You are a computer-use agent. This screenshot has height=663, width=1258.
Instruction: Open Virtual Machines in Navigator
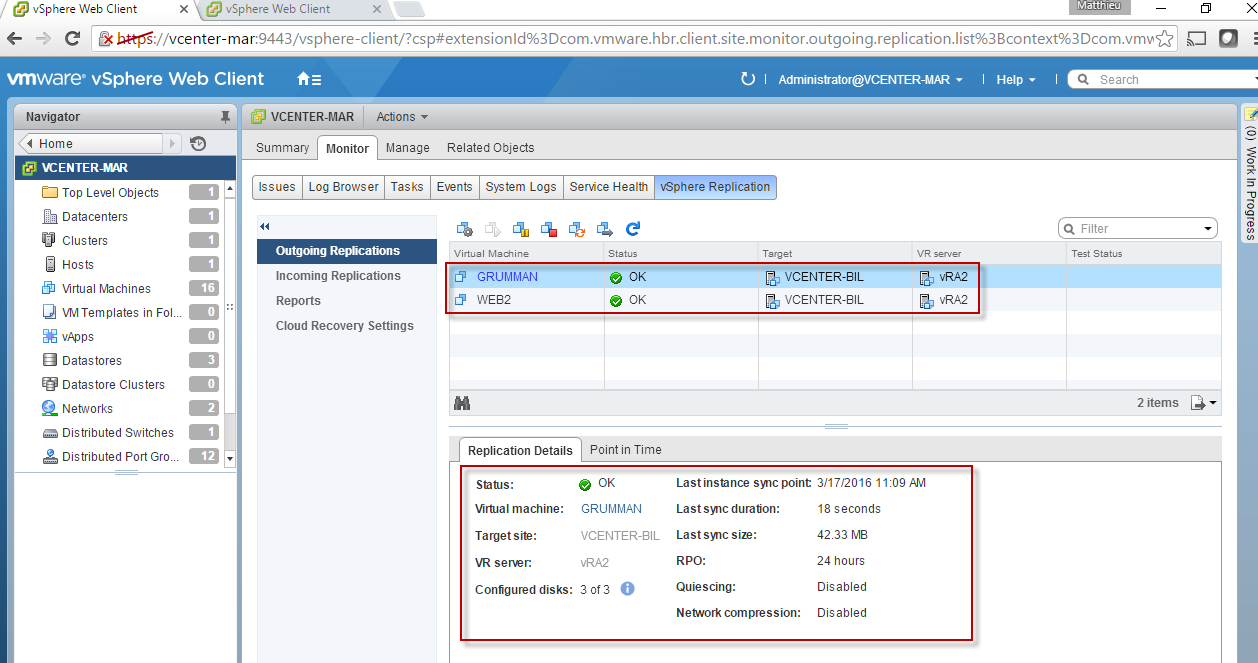pyautogui.click(x=106, y=288)
